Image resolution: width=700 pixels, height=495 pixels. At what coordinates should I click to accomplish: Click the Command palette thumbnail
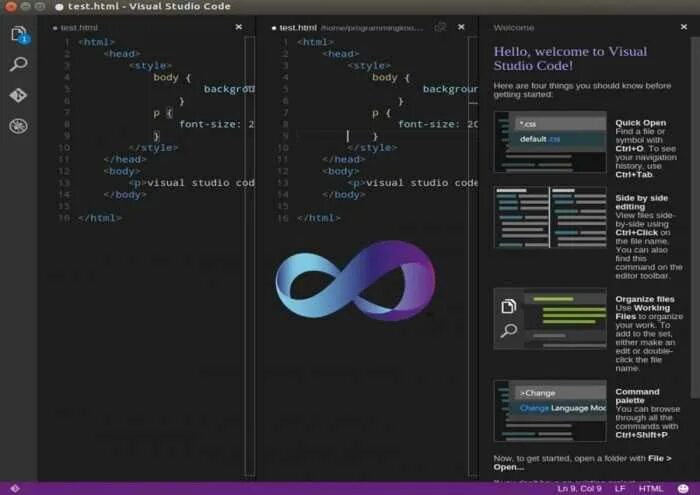(550, 411)
